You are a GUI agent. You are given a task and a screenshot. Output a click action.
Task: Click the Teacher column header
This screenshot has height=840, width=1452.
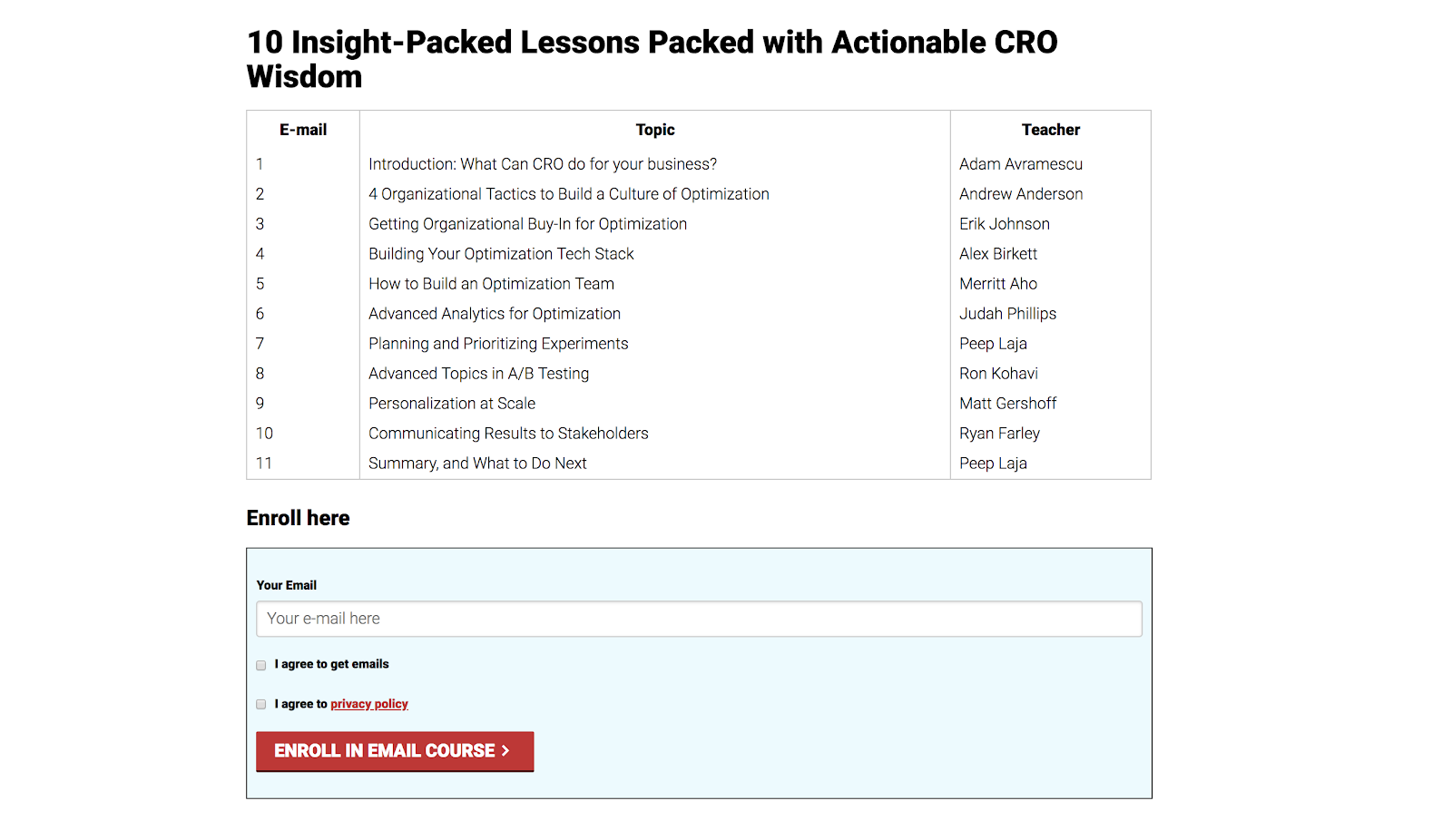pos(1050,130)
